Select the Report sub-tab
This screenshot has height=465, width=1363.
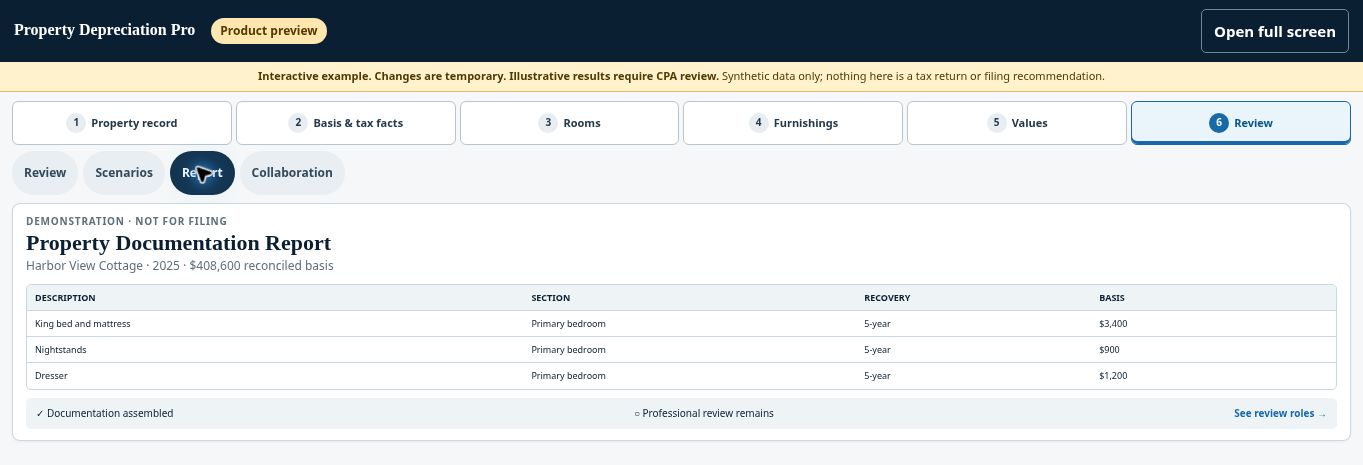[202, 173]
